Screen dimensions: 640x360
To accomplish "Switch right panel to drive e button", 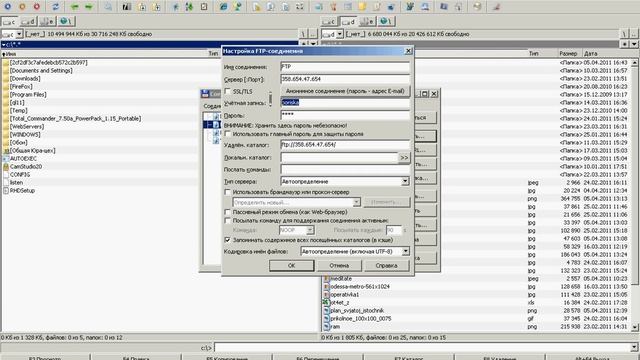I will point(367,21).
